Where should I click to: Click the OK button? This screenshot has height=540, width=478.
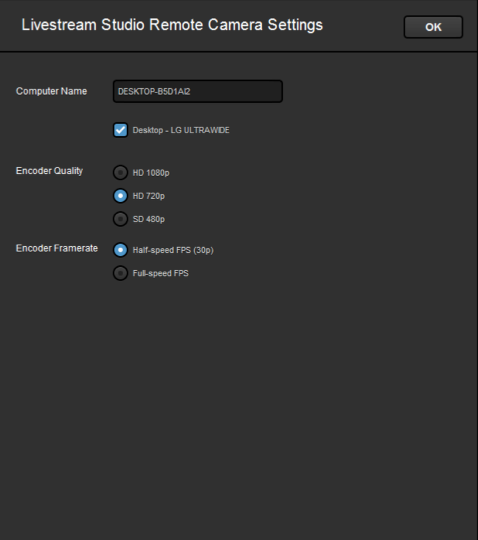433,27
